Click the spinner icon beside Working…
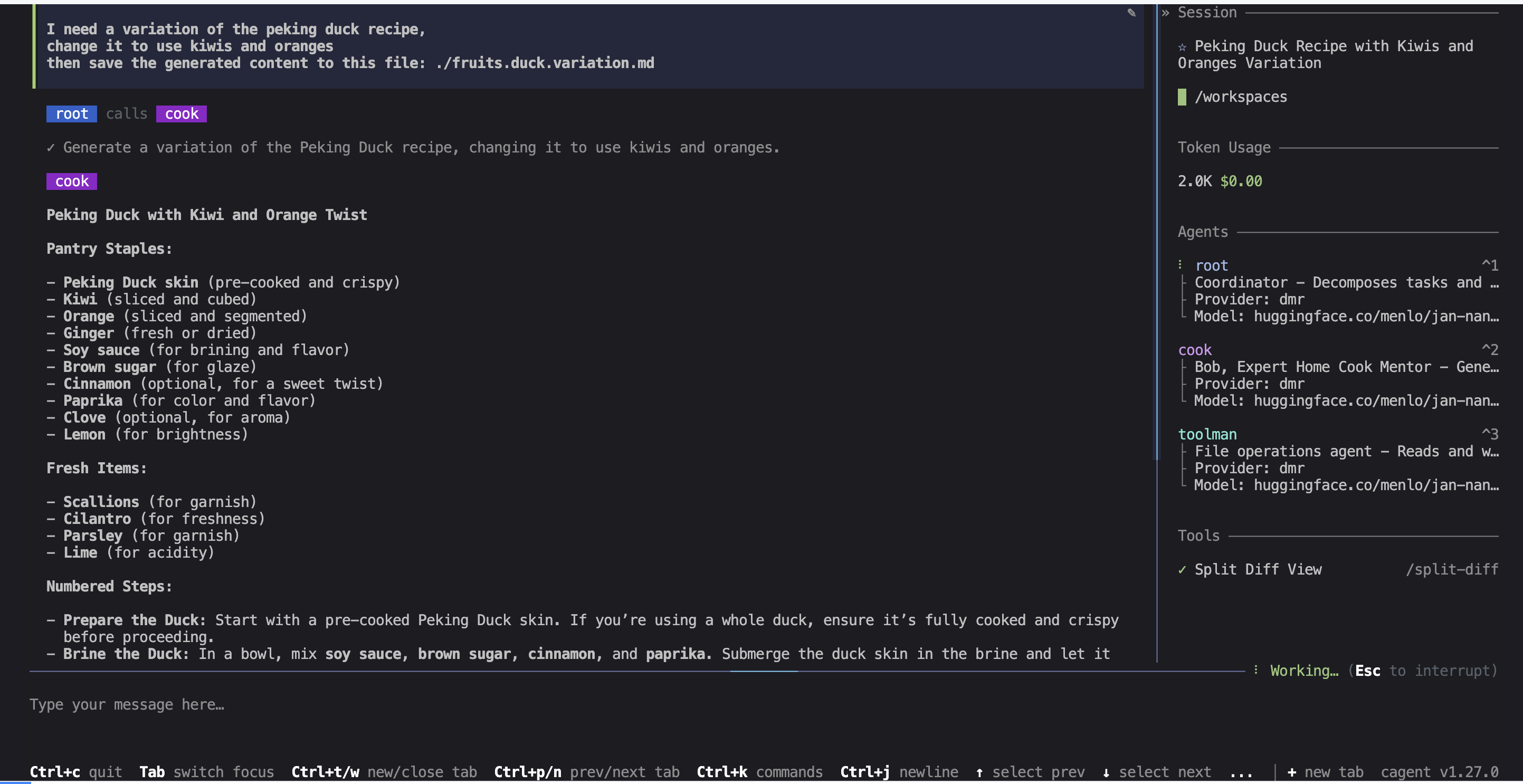1523x784 pixels. (x=1256, y=670)
